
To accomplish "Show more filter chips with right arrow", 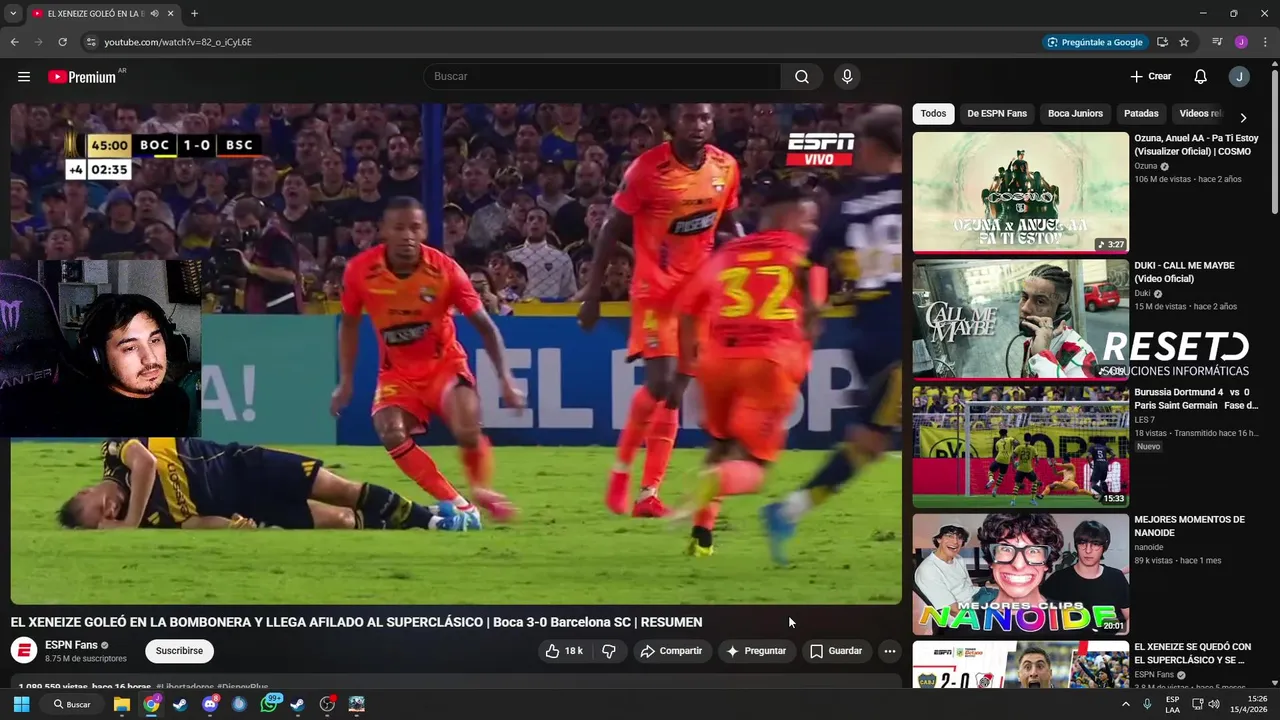I will pos(1243,117).
